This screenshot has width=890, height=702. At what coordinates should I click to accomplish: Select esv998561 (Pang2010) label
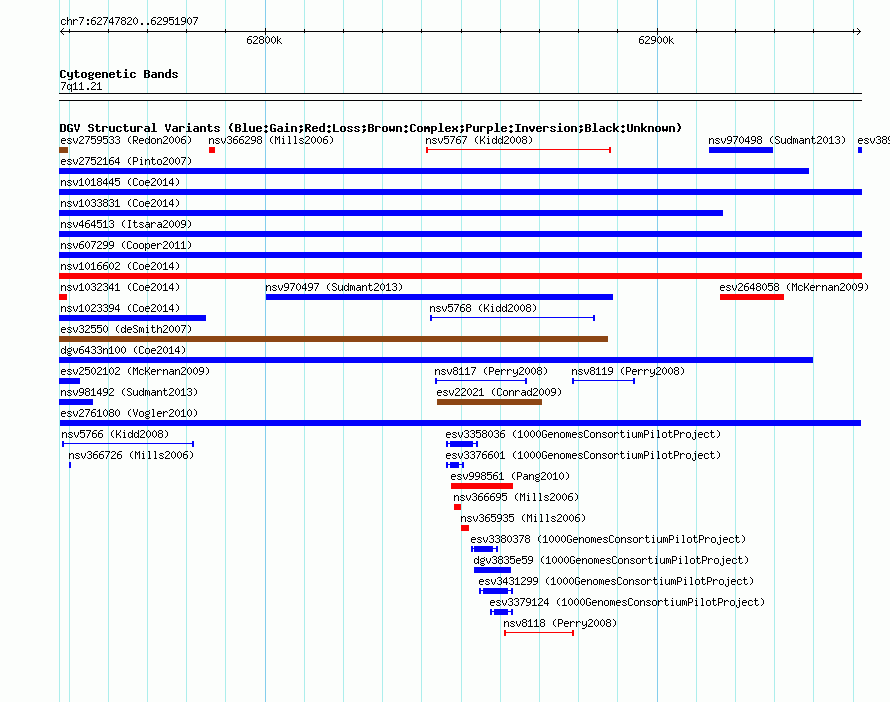tap(510, 476)
